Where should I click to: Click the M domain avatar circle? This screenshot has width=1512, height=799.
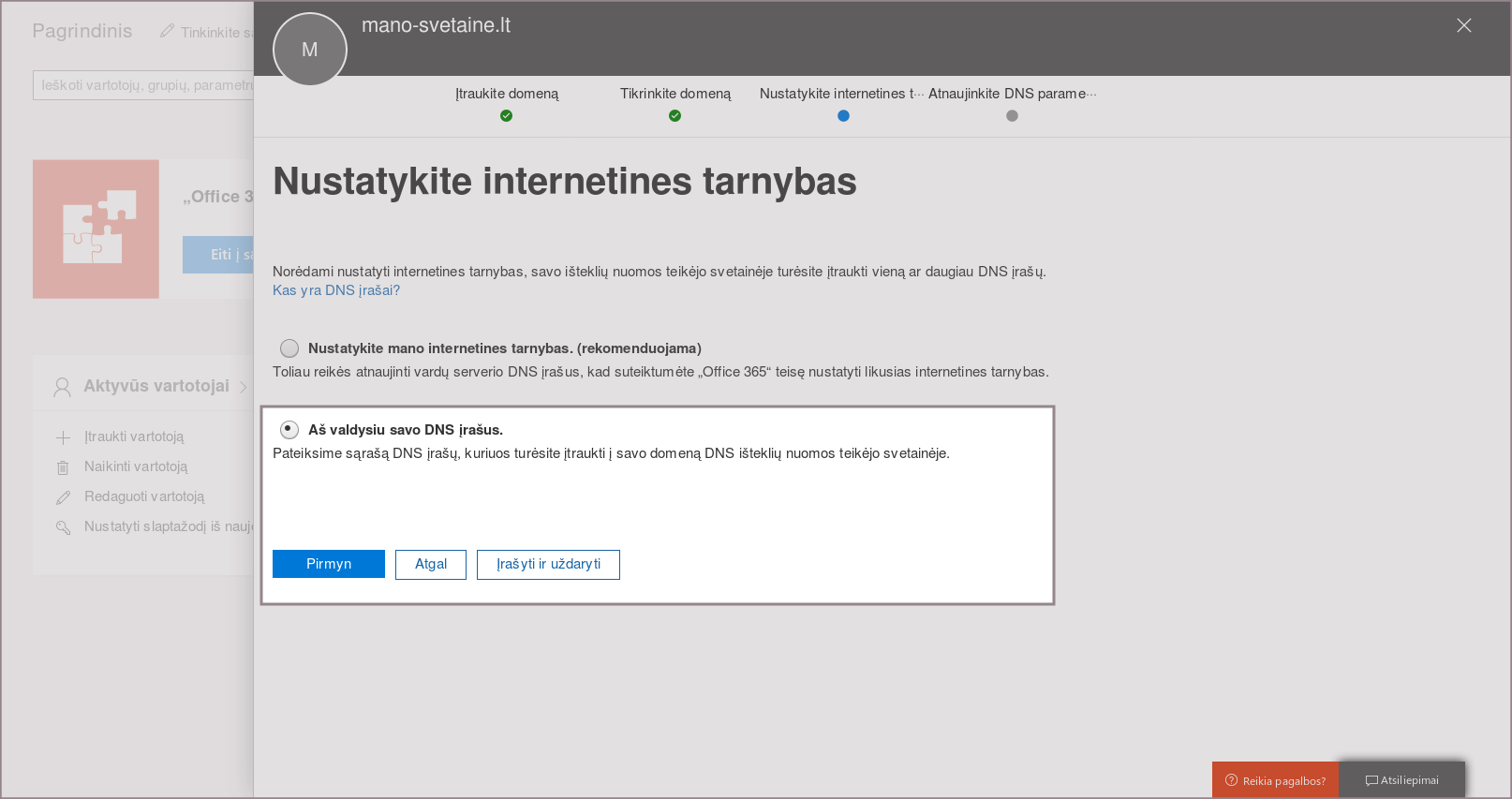click(x=309, y=50)
